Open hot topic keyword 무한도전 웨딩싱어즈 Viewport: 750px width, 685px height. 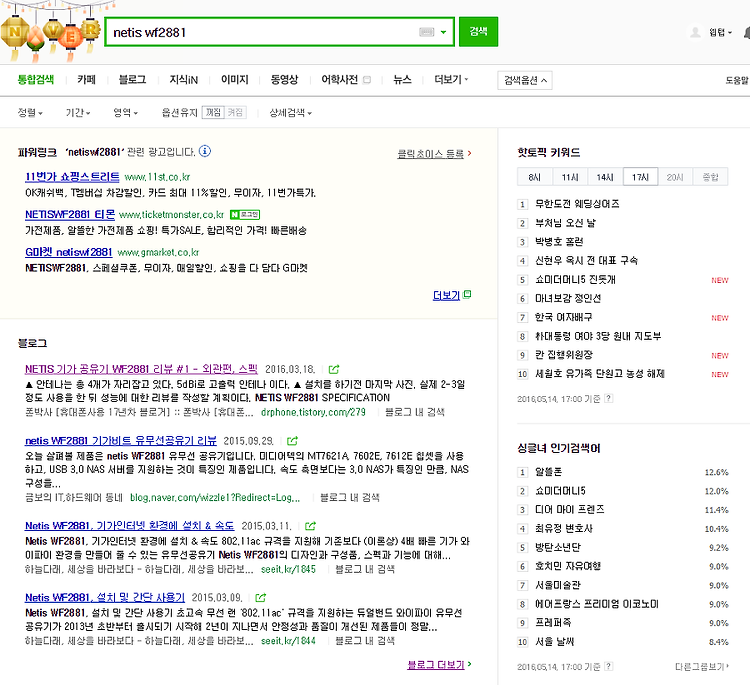pos(577,204)
